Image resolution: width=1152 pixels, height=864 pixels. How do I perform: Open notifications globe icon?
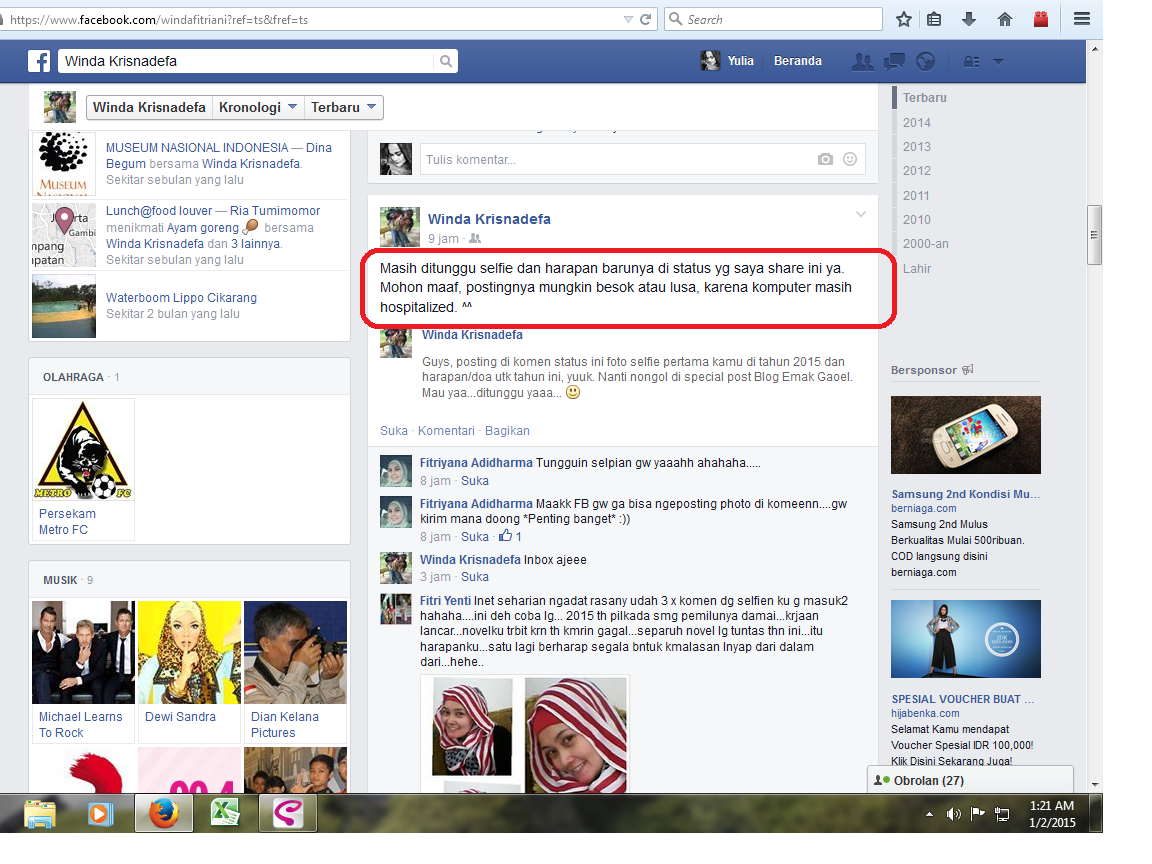(x=926, y=62)
